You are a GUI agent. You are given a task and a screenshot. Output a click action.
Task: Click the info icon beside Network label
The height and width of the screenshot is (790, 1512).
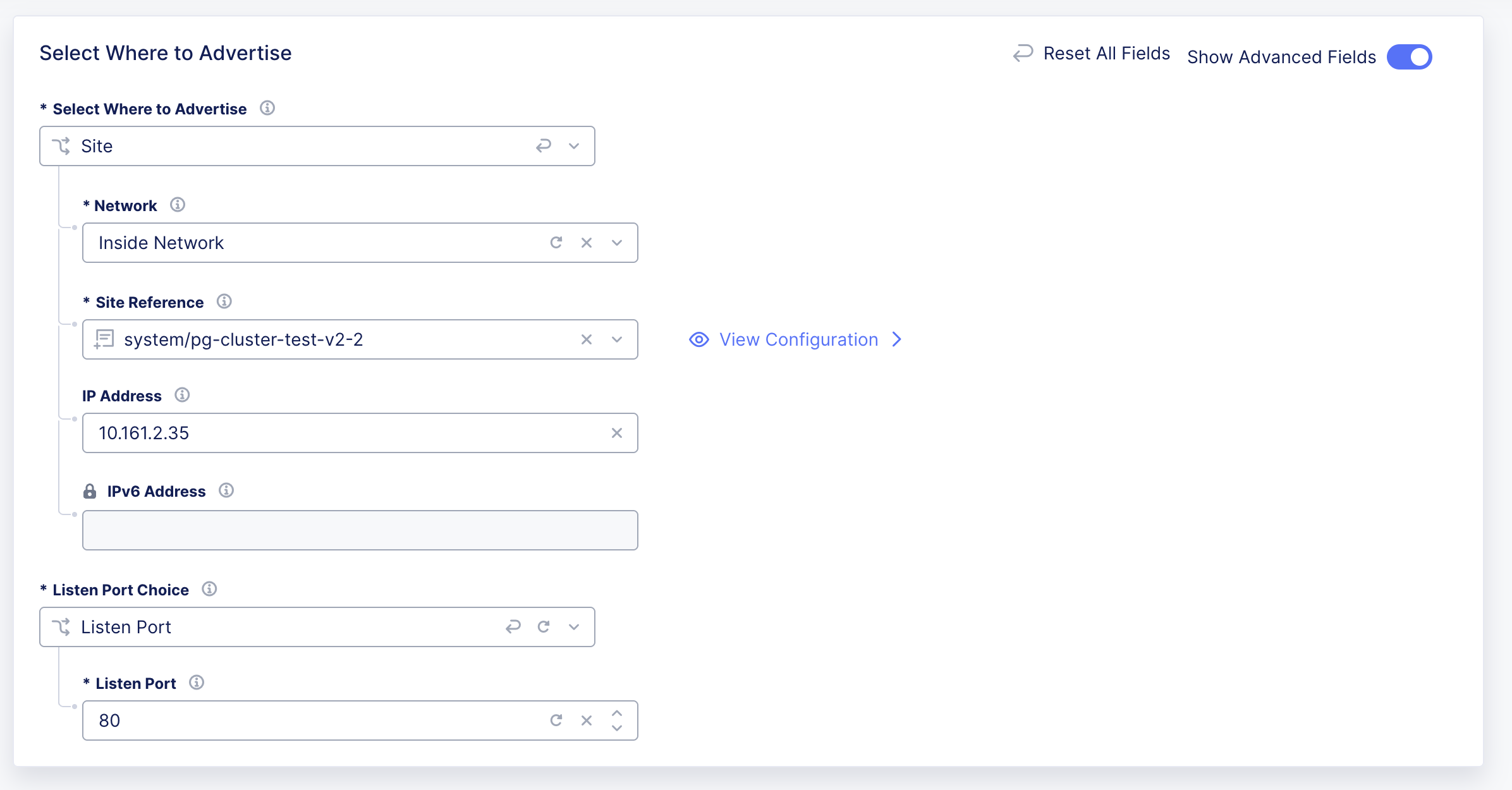click(x=178, y=204)
